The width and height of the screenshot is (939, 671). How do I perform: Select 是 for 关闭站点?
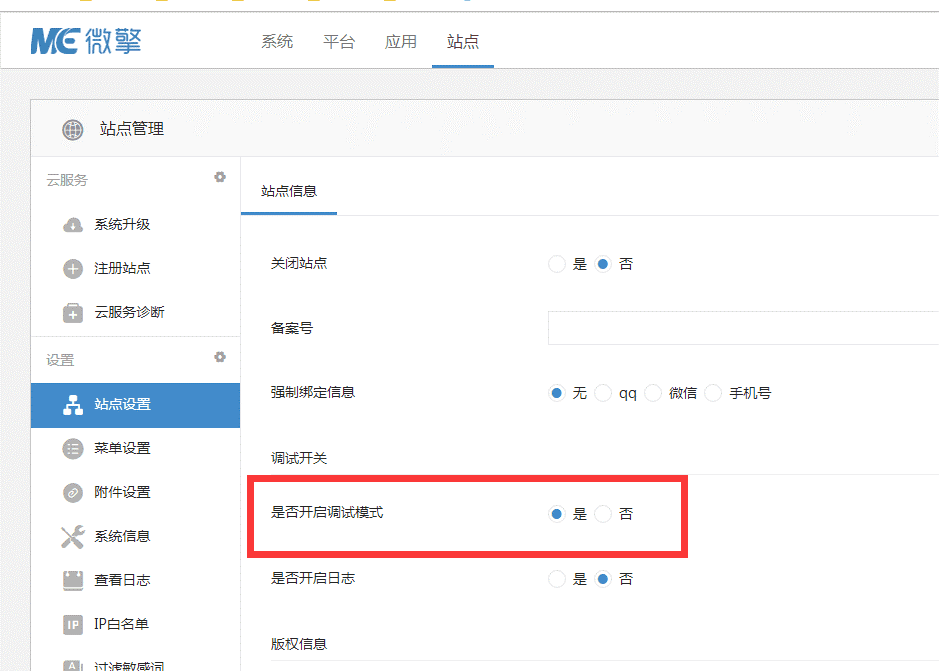click(x=557, y=265)
